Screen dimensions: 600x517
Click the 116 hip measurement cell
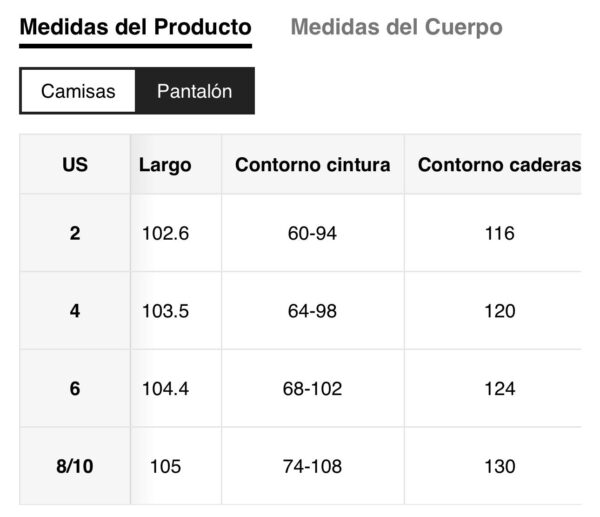[x=498, y=233]
